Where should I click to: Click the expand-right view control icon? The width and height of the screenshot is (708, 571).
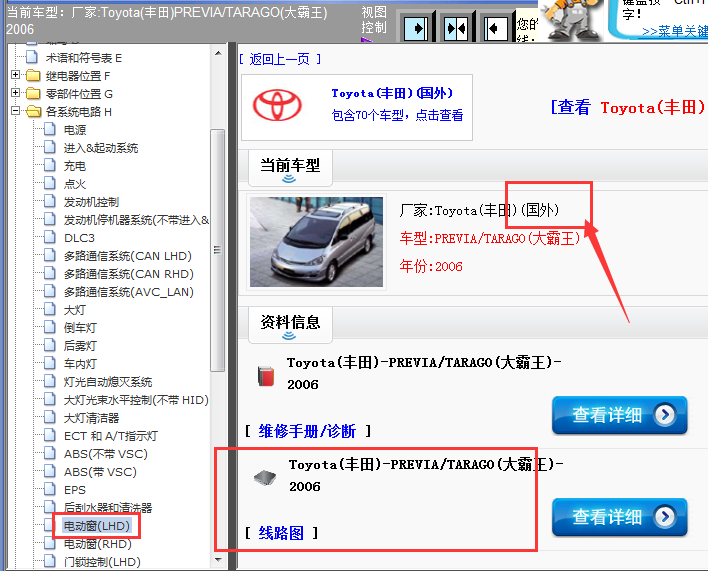(x=416, y=28)
